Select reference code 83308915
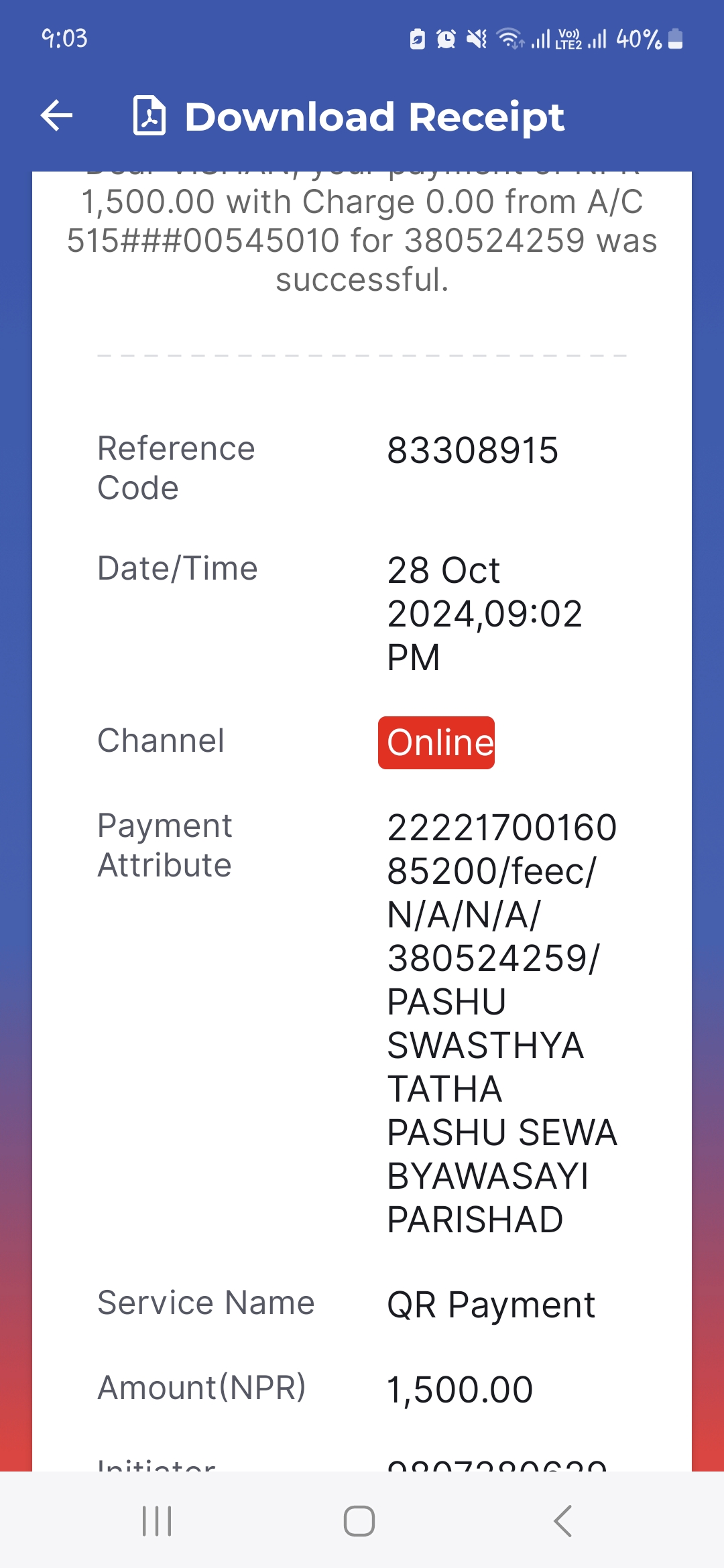The image size is (724, 1568). [x=473, y=450]
